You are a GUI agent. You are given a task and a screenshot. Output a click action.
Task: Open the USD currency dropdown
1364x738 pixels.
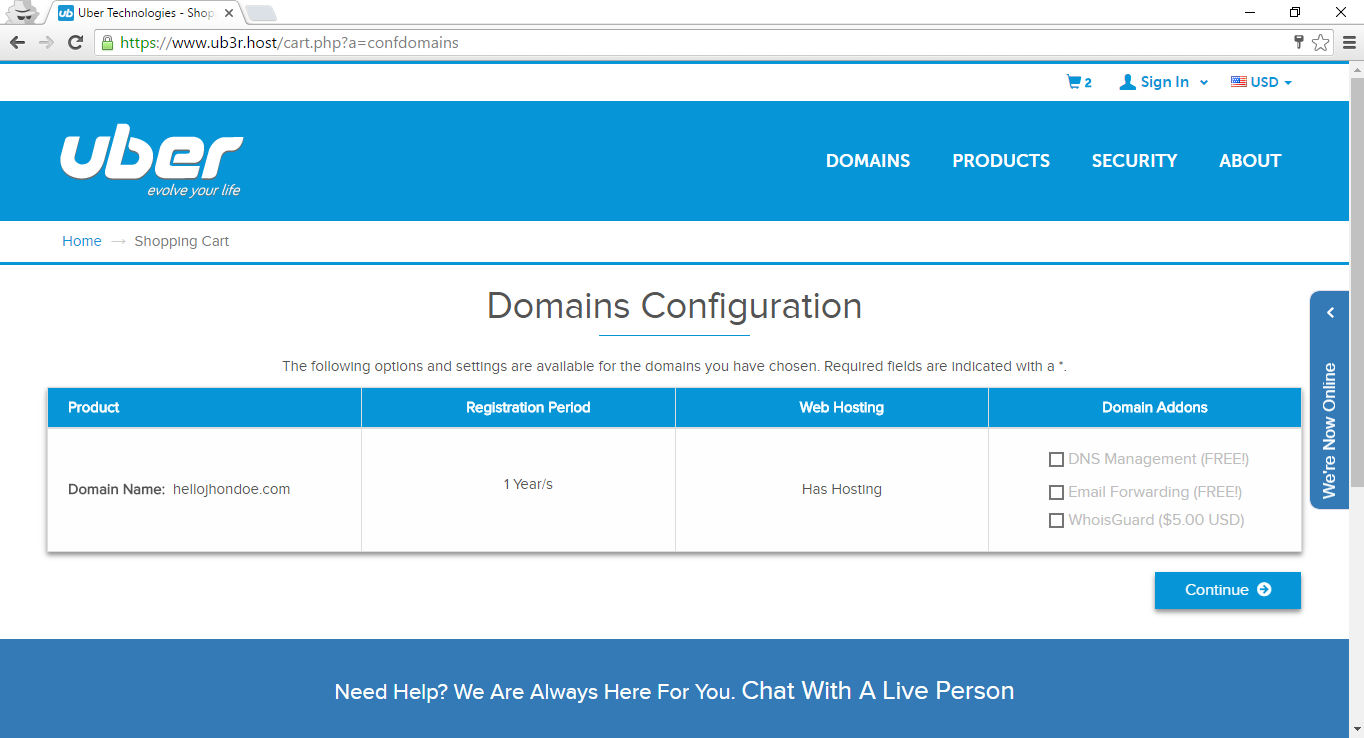tap(1261, 82)
